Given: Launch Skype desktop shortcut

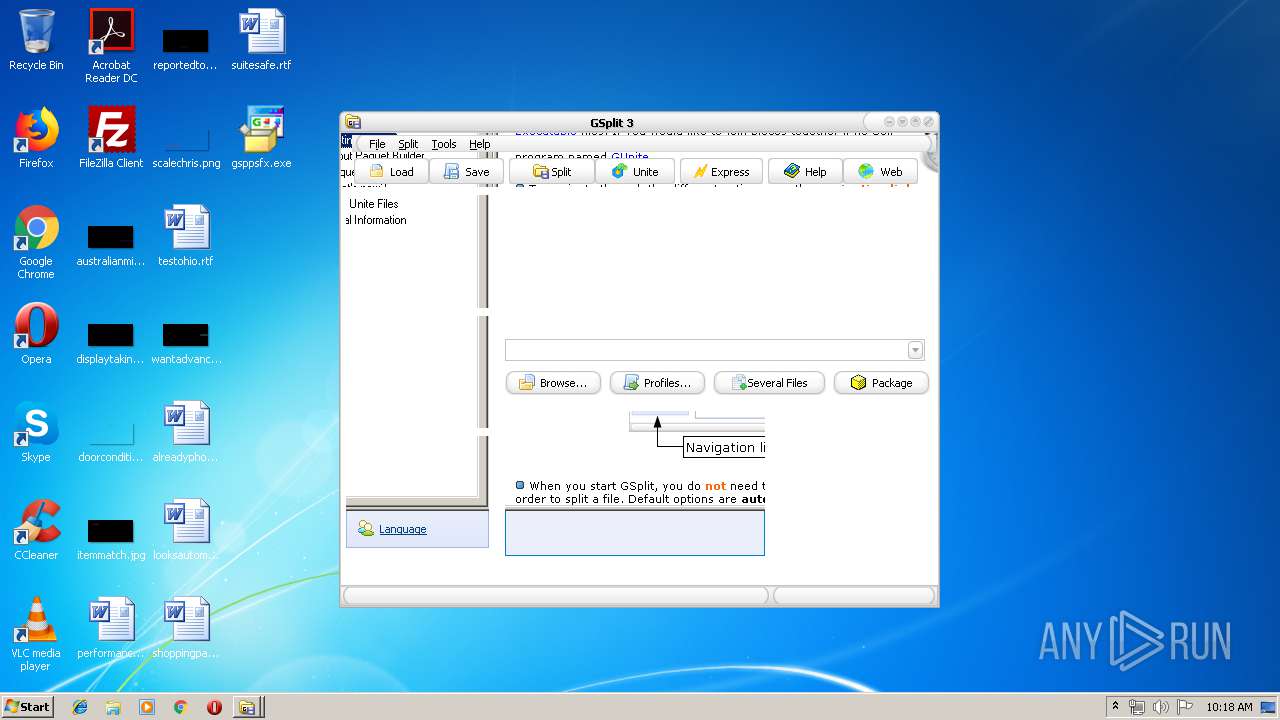Looking at the screenshot, I should click(36, 432).
